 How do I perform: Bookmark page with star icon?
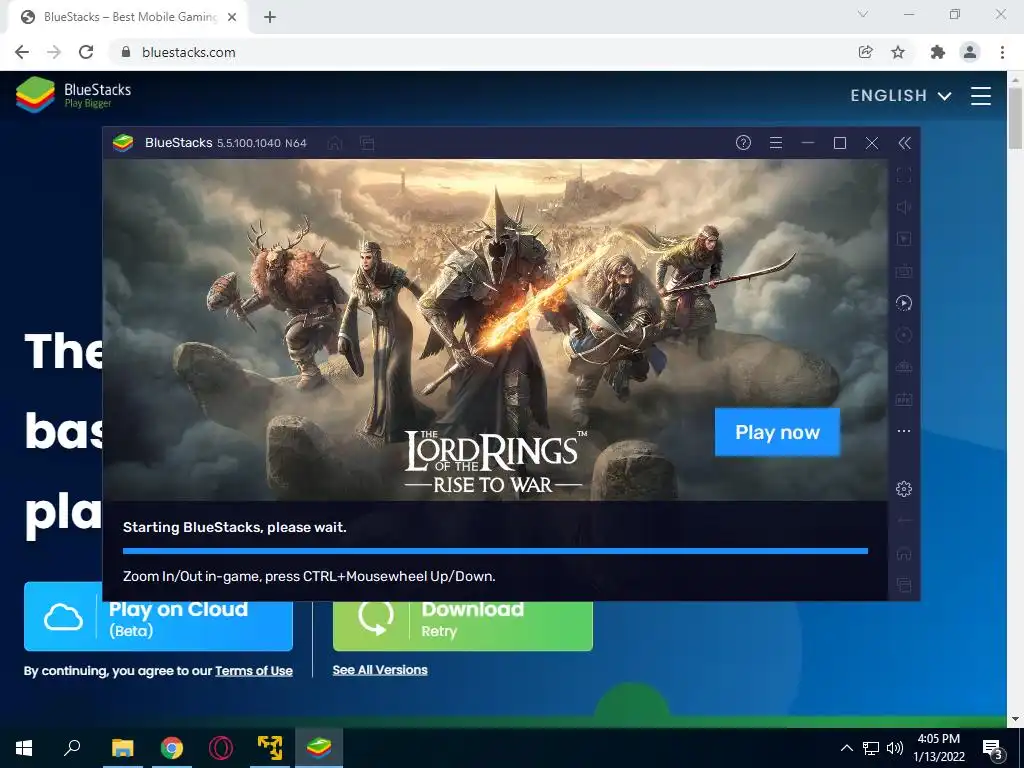(x=898, y=52)
